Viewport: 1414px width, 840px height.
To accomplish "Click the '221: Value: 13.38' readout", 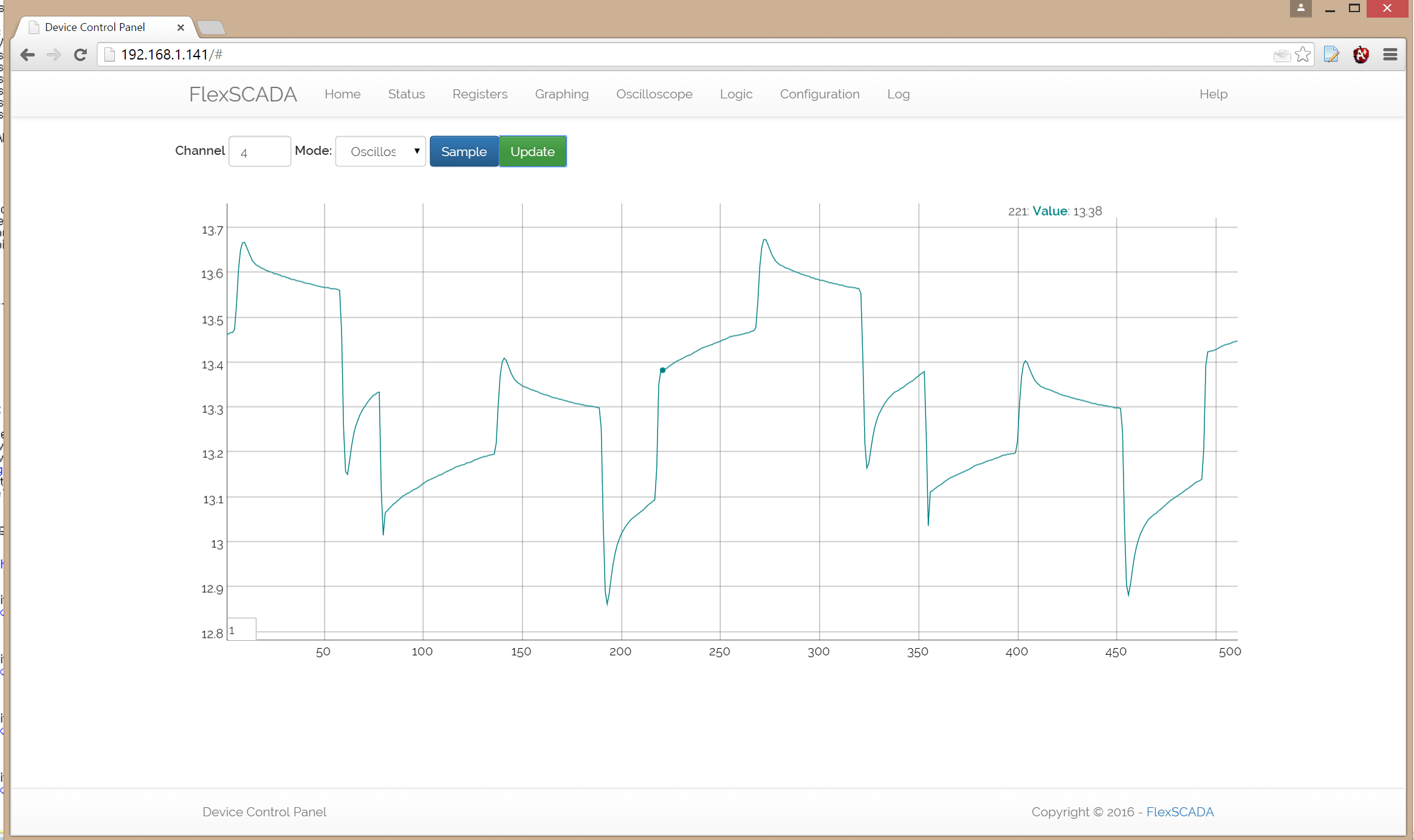I will click(1055, 211).
